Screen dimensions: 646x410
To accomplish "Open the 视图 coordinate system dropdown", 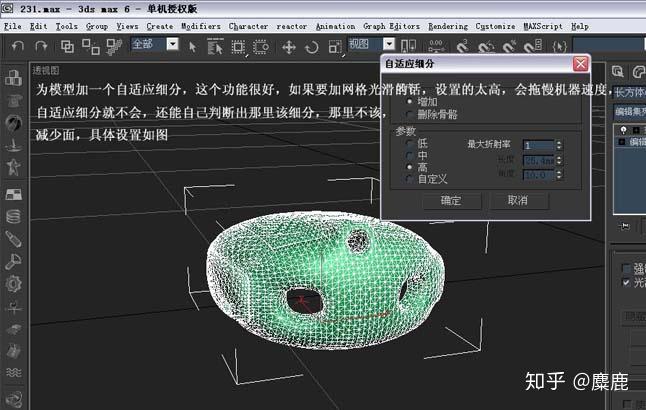I will 389,44.
